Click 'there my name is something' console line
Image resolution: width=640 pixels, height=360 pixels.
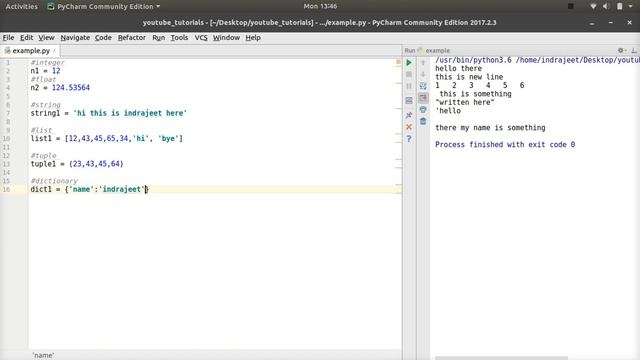(x=490, y=128)
